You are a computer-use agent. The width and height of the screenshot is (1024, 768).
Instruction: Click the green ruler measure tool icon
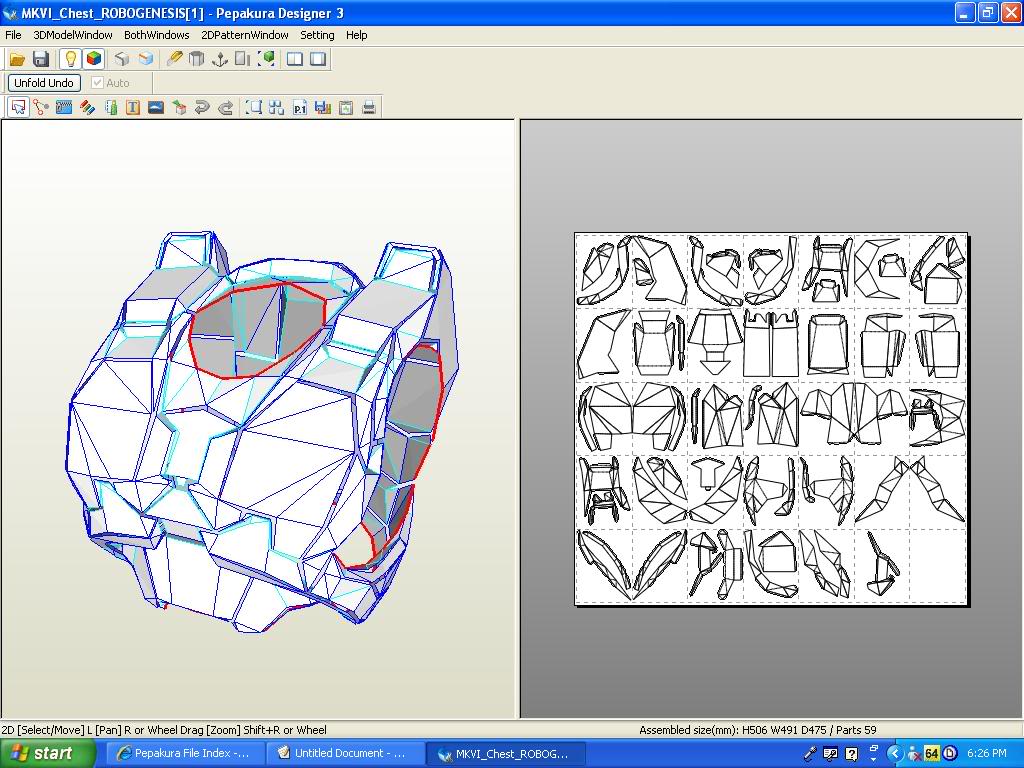pyautogui.click(x=111, y=107)
